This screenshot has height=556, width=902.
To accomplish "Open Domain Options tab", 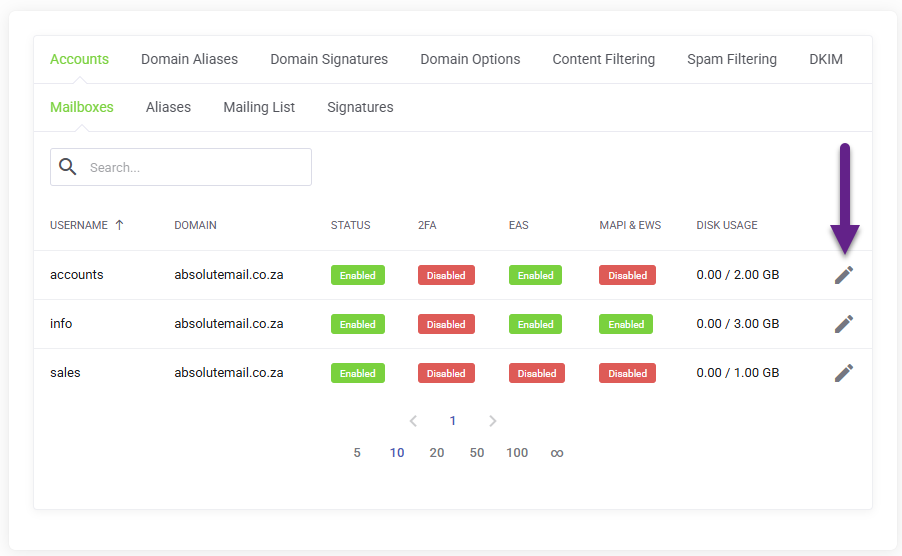I will (x=470, y=59).
